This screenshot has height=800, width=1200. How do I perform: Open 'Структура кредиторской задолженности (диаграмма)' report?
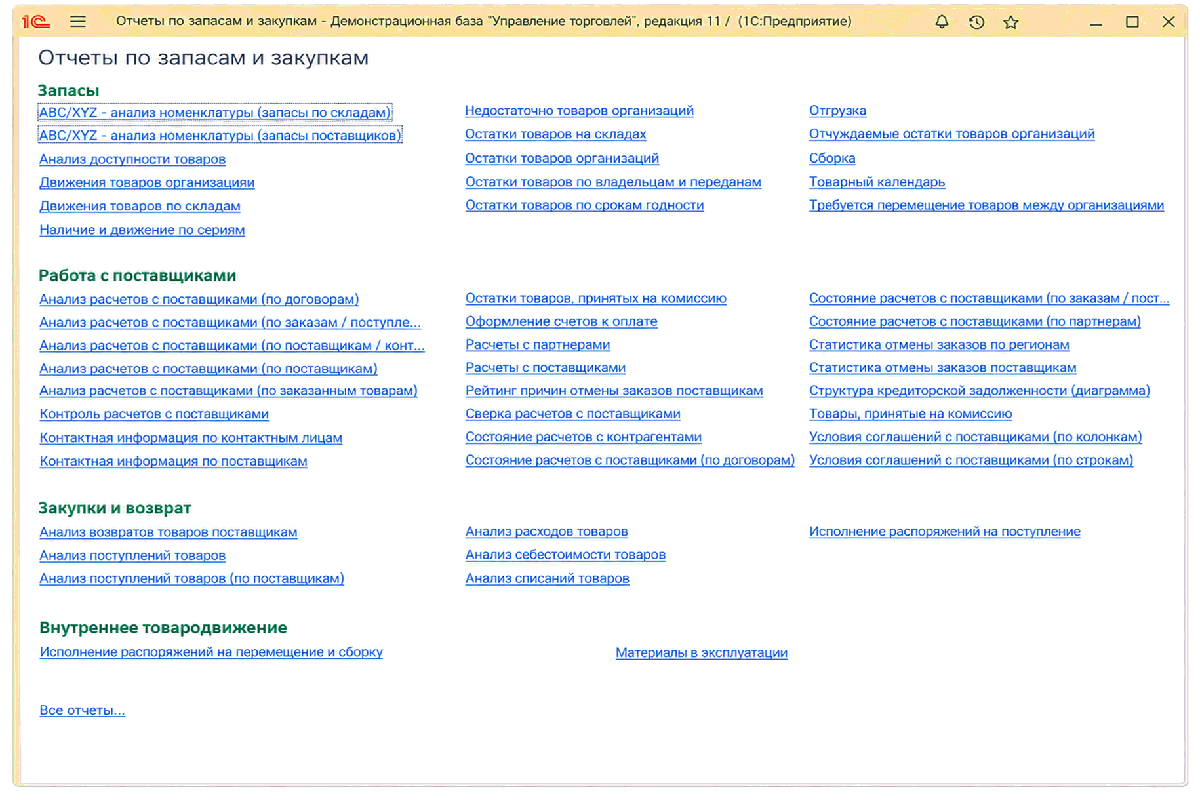point(980,391)
